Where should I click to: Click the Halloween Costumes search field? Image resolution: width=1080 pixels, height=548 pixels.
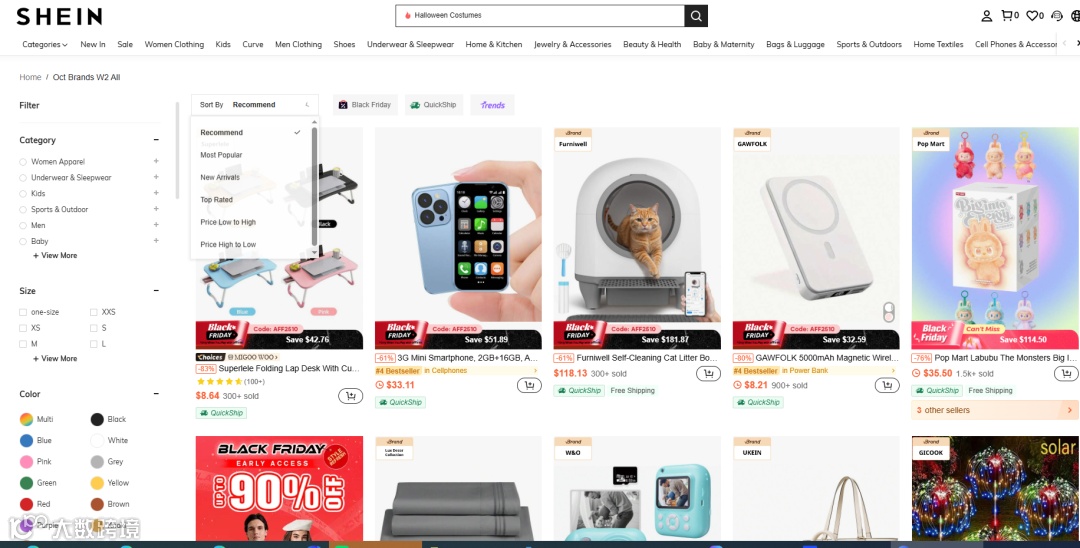[540, 16]
